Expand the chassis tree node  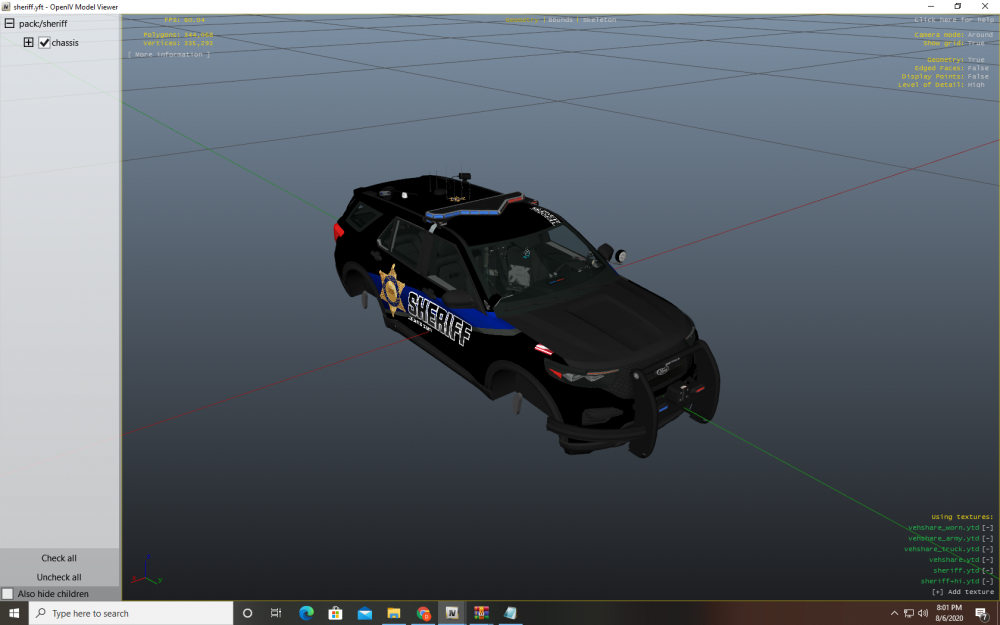[x=28, y=43]
